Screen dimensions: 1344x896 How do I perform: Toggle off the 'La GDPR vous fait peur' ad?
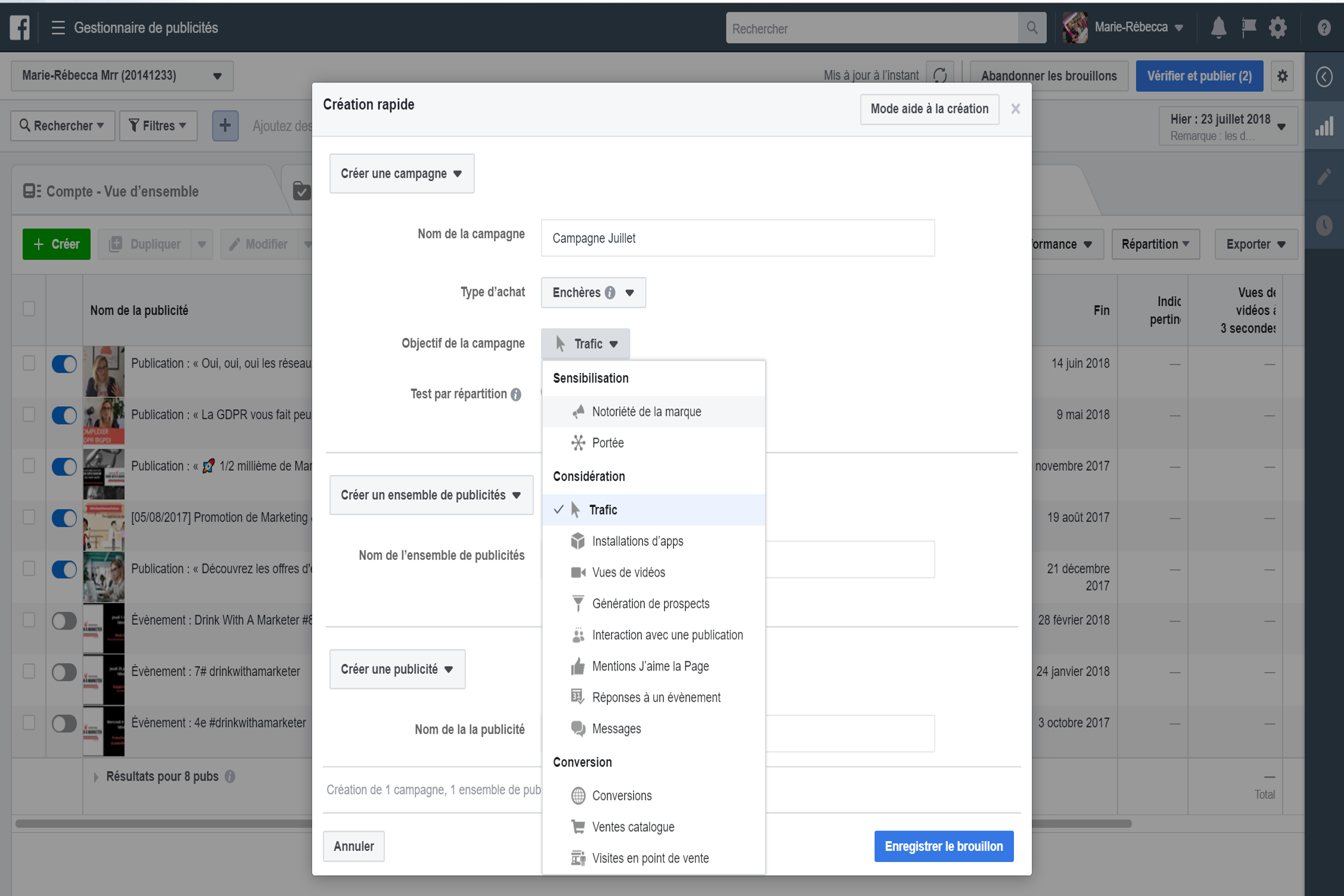pyautogui.click(x=64, y=415)
